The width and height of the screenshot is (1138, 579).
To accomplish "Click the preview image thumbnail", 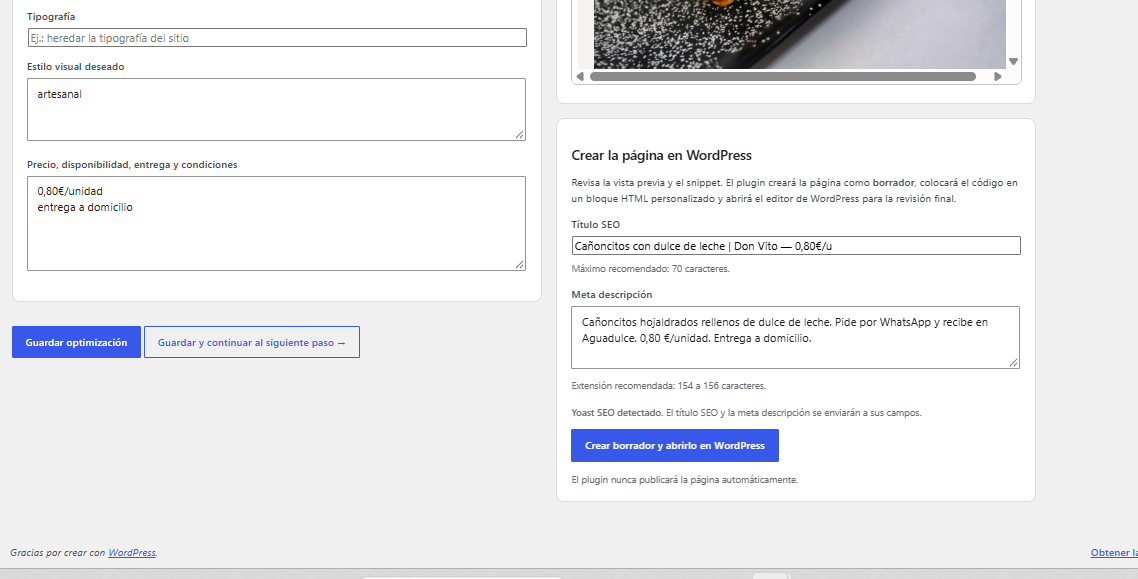I will coord(800,34).
